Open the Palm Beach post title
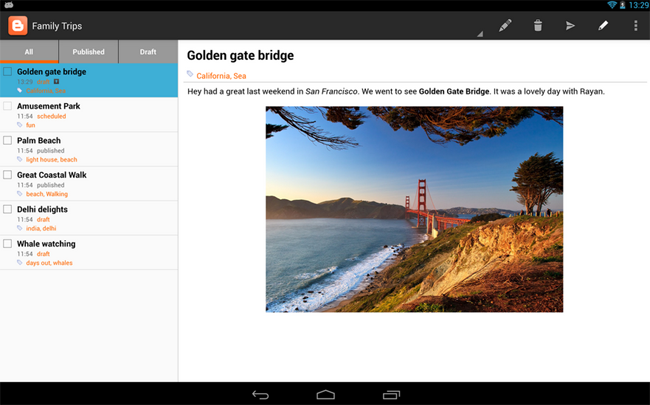Screen dimensions: 650x405 pos(39,141)
